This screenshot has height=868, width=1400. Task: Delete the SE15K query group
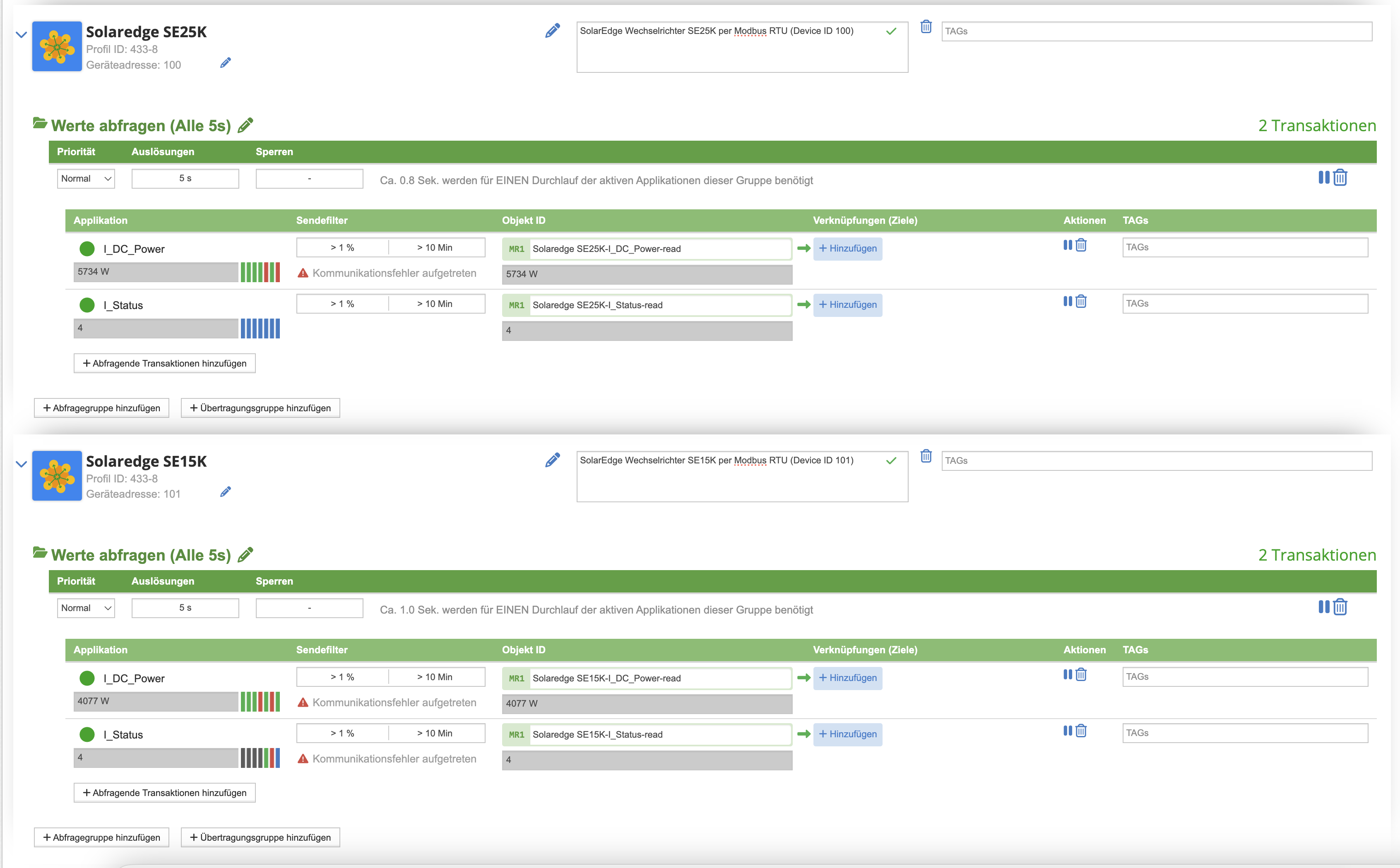point(1340,607)
